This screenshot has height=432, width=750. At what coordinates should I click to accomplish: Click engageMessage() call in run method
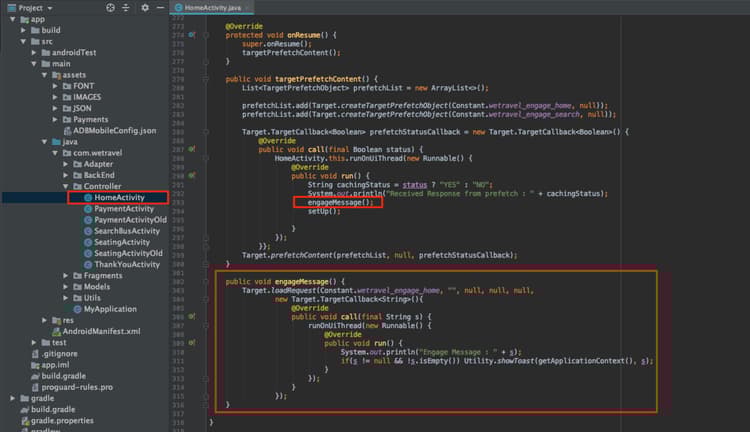click(x=340, y=202)
